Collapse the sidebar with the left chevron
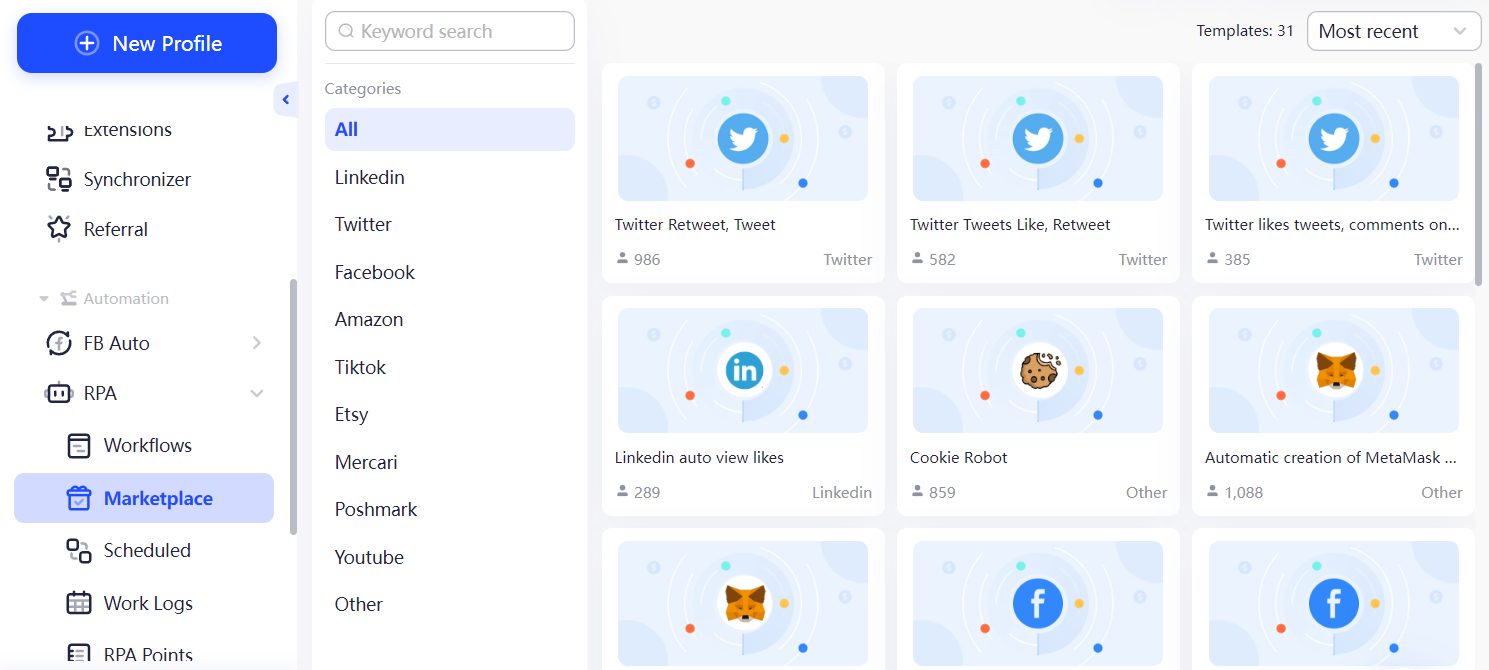The width and height of the screenshot is (1489, 670). (x=285, y=99)
